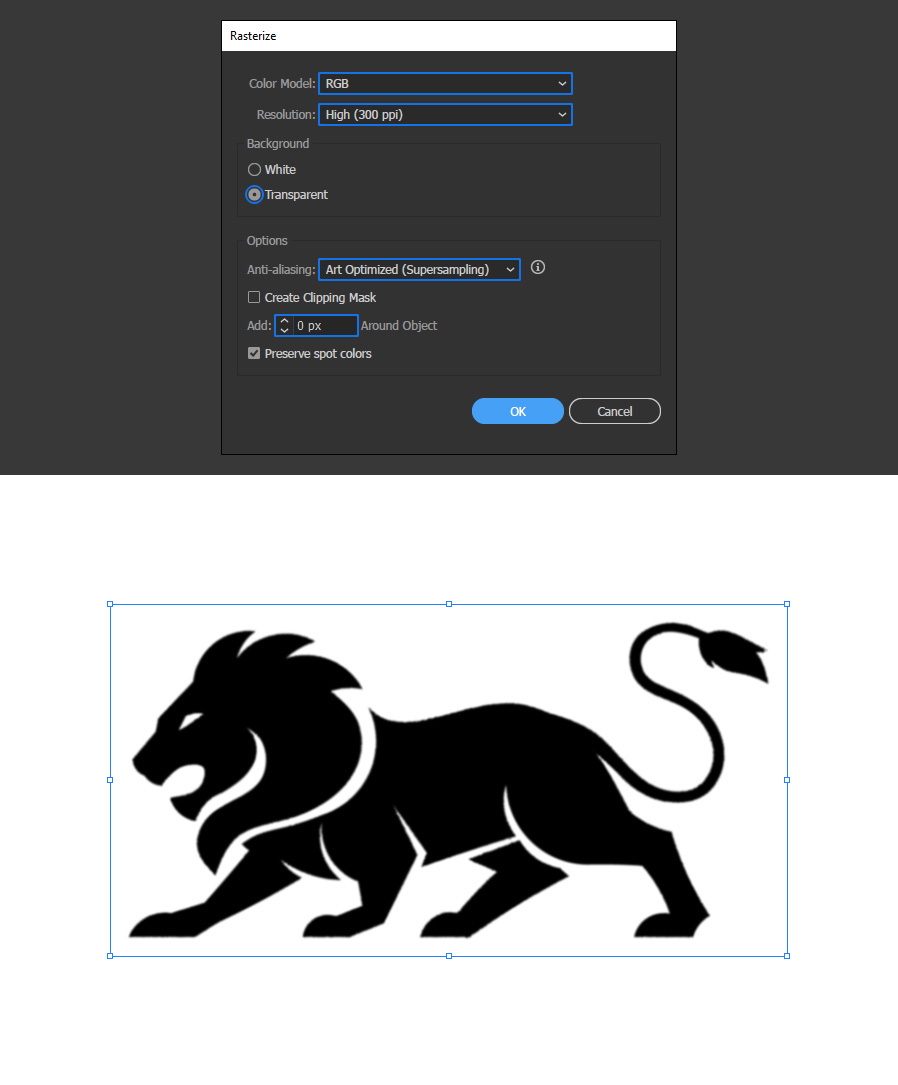Click the bottom-left selection handle
Image resolution: width=898 pixels, height=1085 pixels.
tap(110, 956)
